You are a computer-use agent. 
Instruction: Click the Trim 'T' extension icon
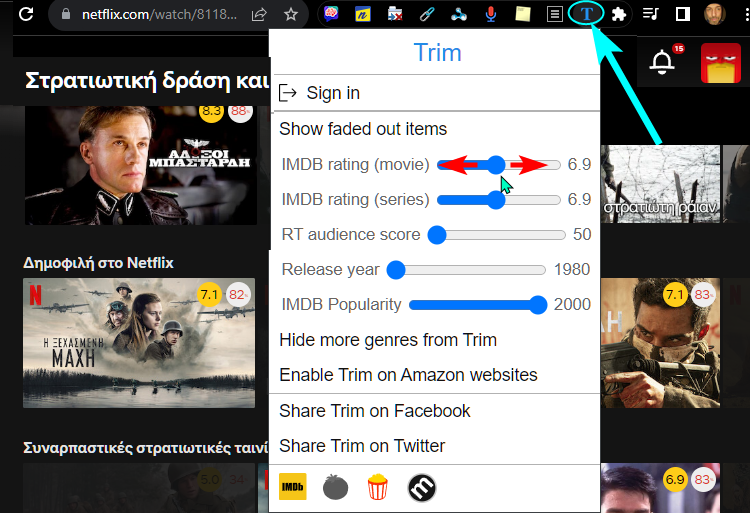point(586,14)
